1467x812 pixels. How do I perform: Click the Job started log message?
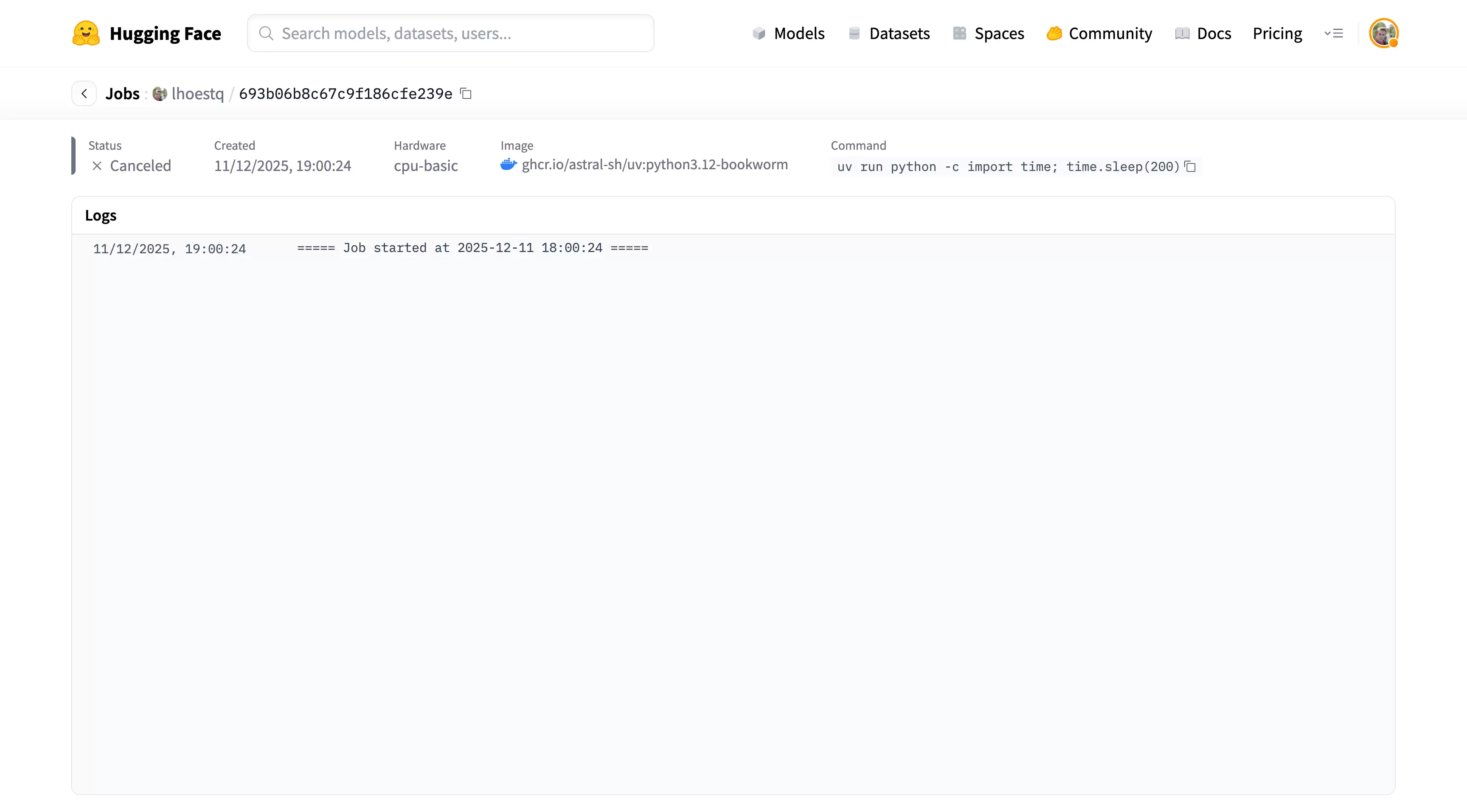tap(473, 247)
